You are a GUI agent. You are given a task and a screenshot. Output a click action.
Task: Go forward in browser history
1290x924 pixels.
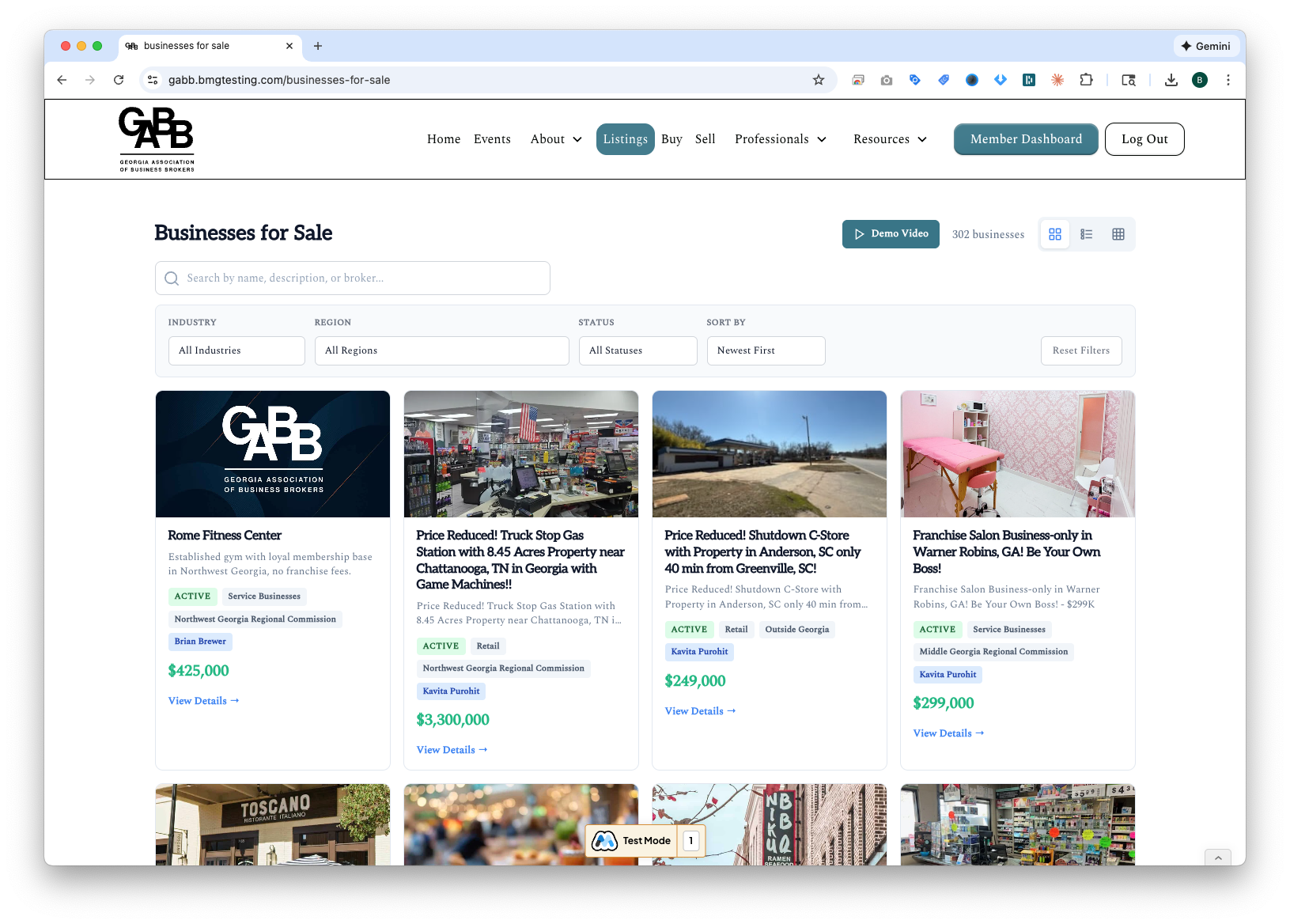coord(90,80)
